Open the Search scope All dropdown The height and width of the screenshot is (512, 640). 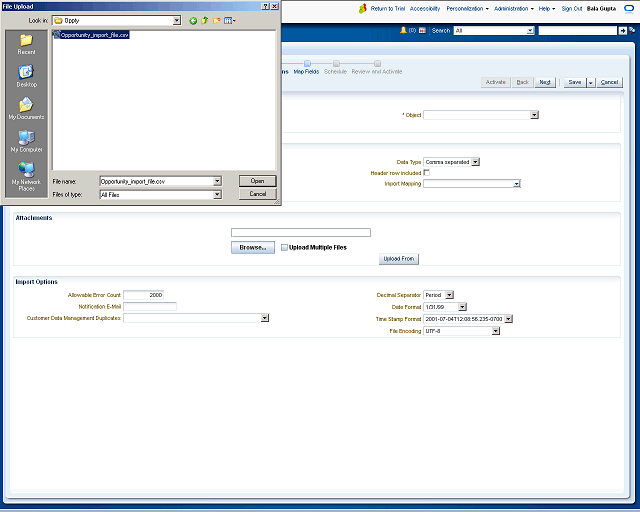pyautogui.click(x=530, y=31)
